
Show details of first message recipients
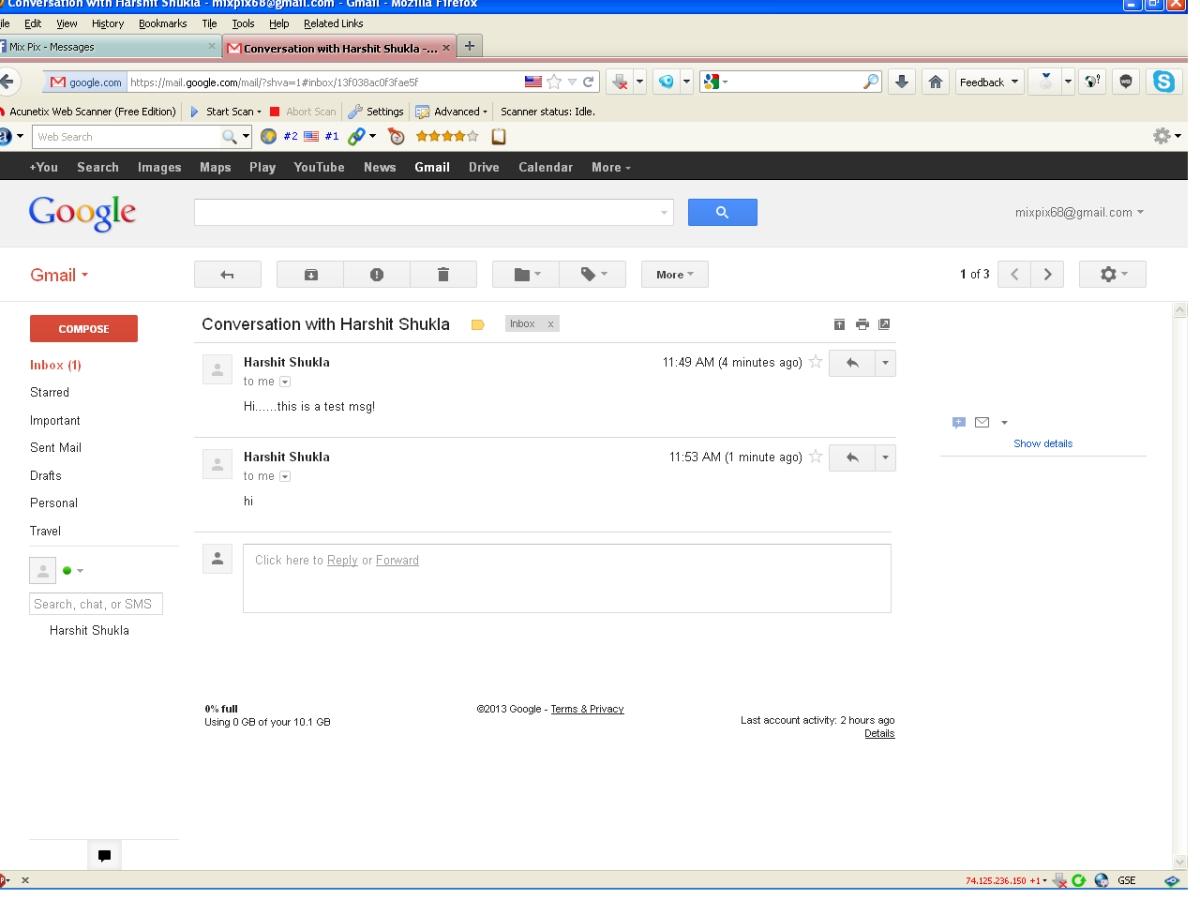[x=284, y=382]
